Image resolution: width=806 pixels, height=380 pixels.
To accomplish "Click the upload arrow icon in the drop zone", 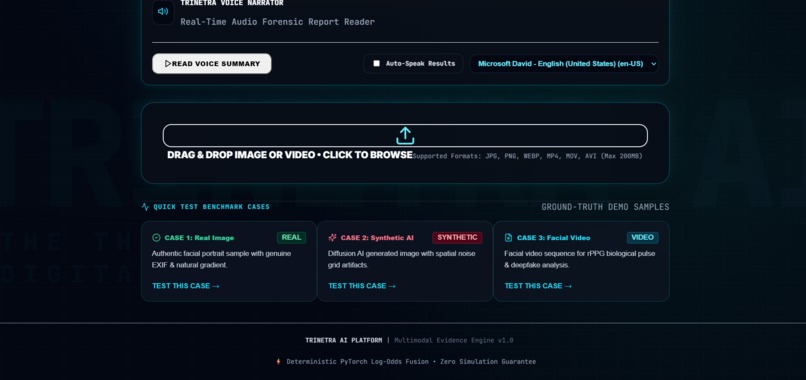I will (x=405, y=136).
